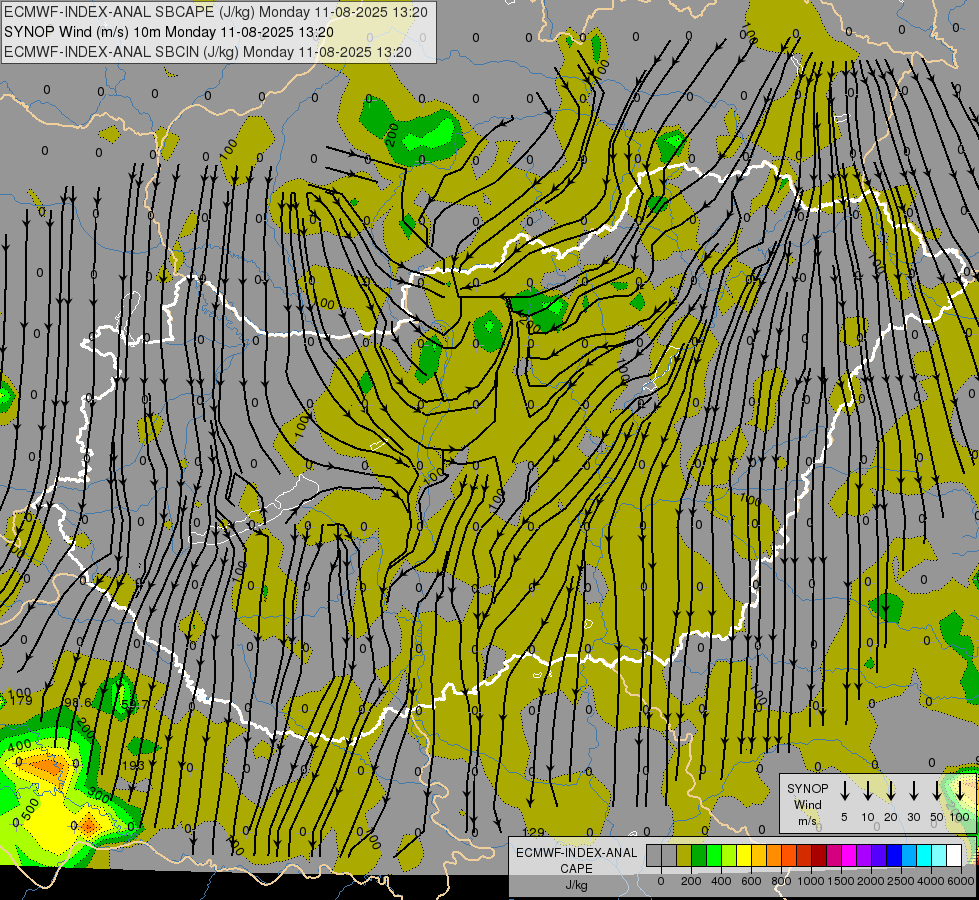Click the '600' tick label on the CAPE scale
This screenshot has height=900, width=979.
[751, 881]
